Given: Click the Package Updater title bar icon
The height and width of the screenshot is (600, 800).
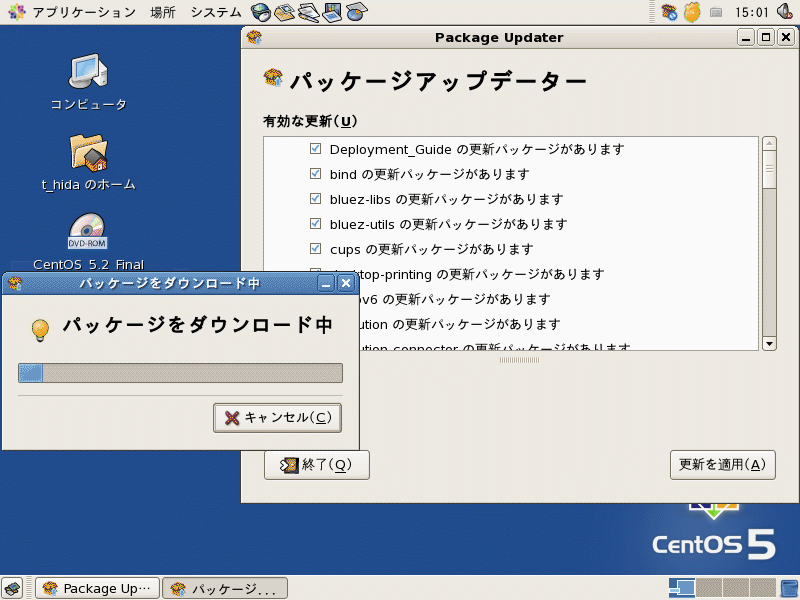Looking at the screenshot, I should coord(254,37).
